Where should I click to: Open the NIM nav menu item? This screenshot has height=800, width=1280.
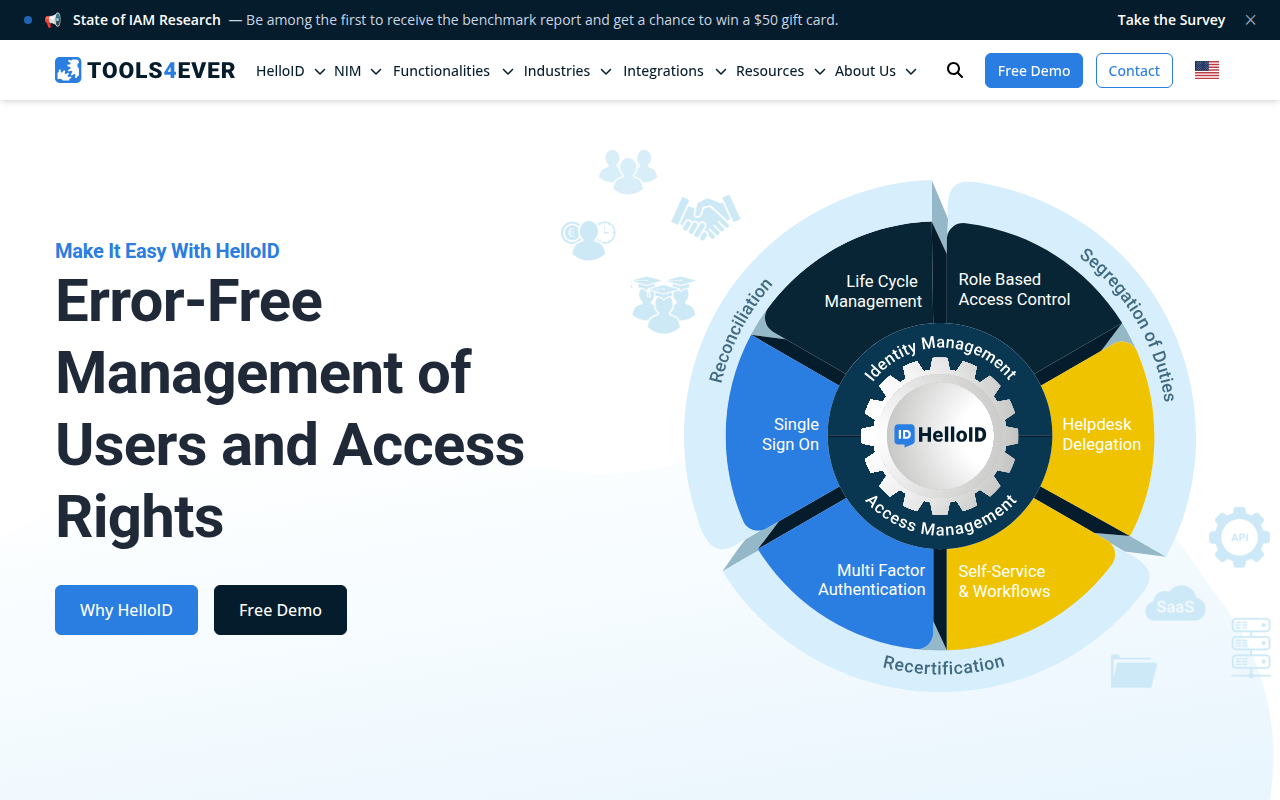tap(347, 71)
